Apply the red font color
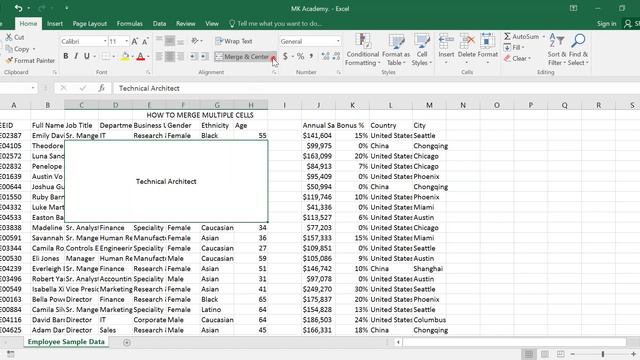The width and height of the screenshot is (640, 360). pos(140,56)
